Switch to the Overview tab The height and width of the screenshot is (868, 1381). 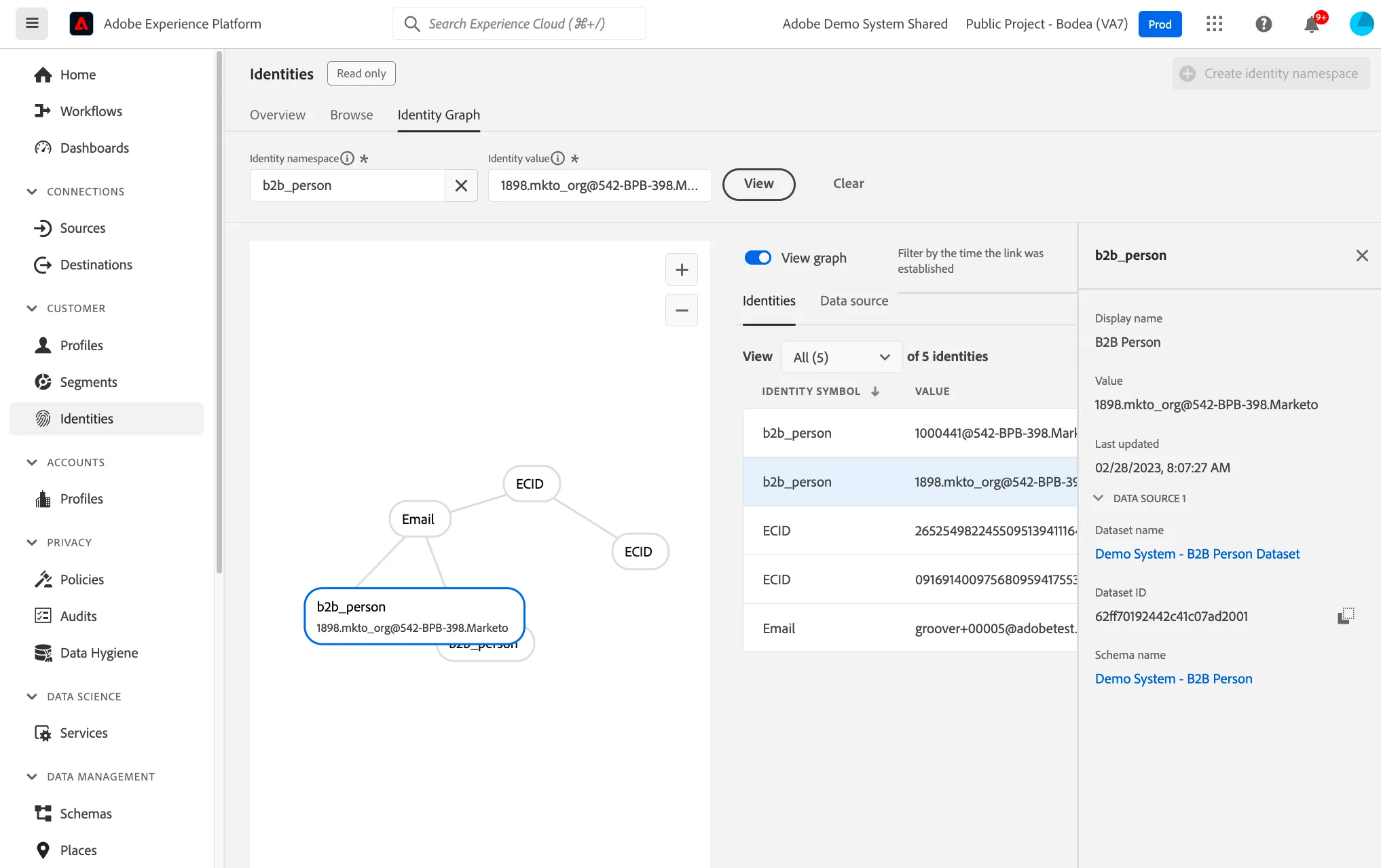[278, 115]
